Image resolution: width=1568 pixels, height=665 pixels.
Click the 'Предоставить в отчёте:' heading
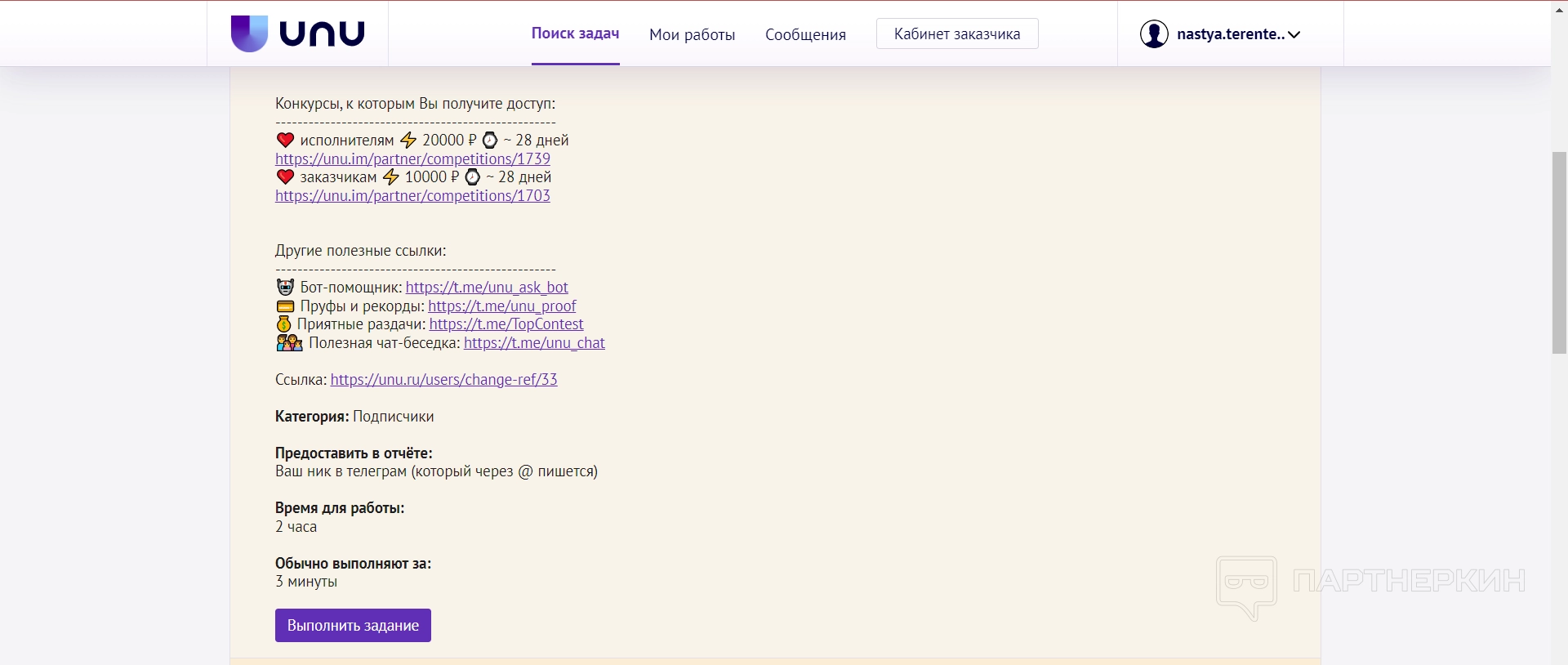[x=354, y=453]
